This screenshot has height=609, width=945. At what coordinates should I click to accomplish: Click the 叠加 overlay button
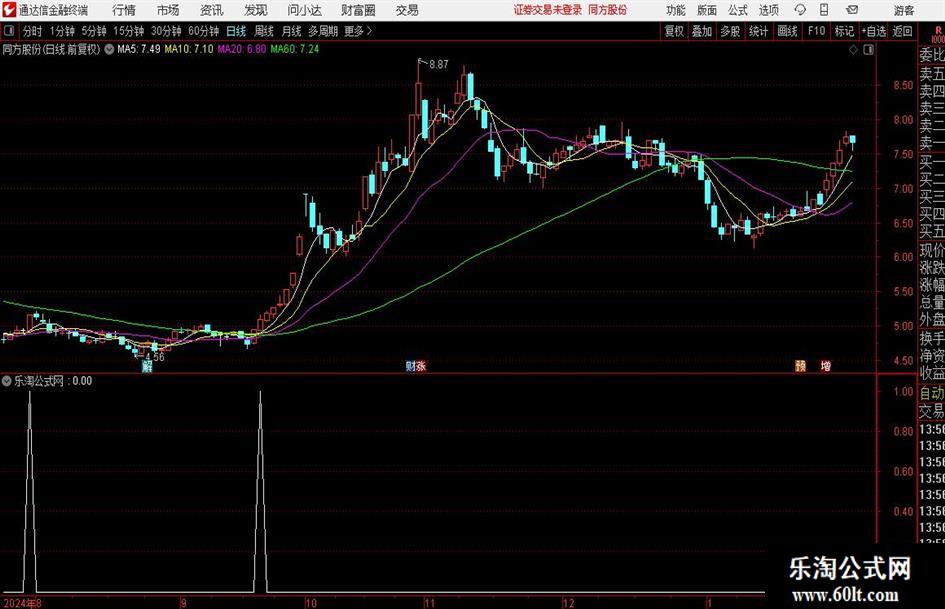coord(702,31)
